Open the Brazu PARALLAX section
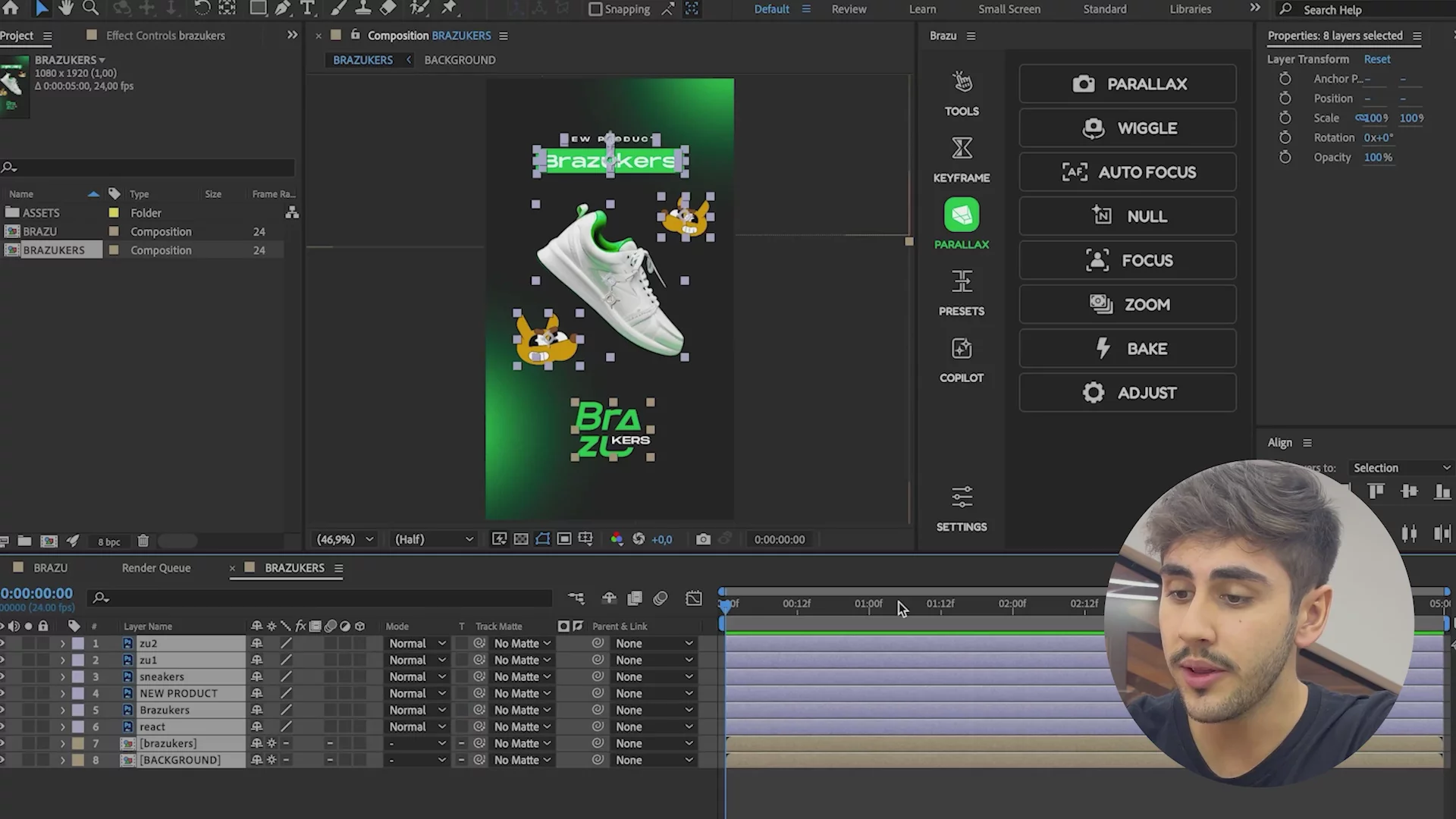 click(x=962, y=224)
